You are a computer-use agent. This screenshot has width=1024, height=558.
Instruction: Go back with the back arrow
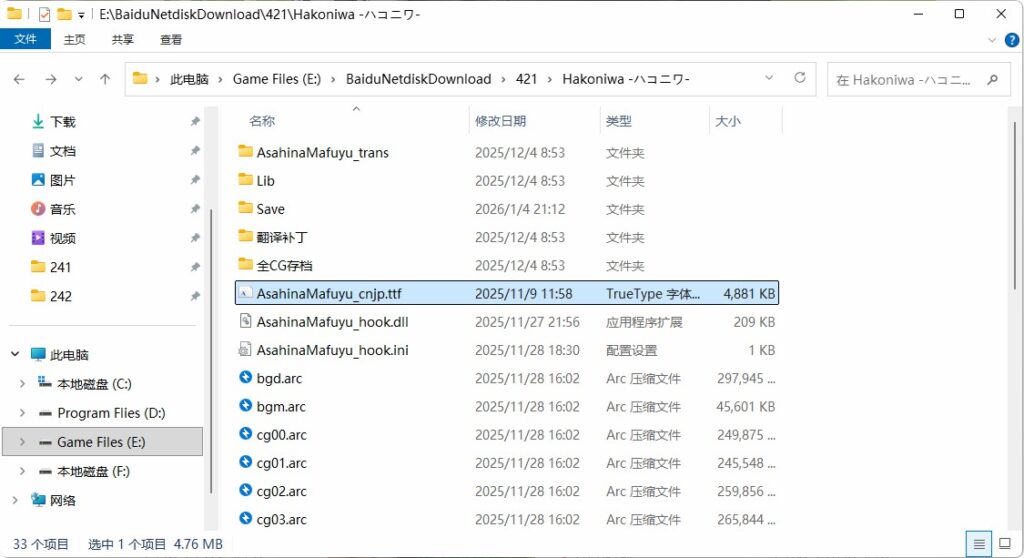pyautogui.click(x=19, y=79)
